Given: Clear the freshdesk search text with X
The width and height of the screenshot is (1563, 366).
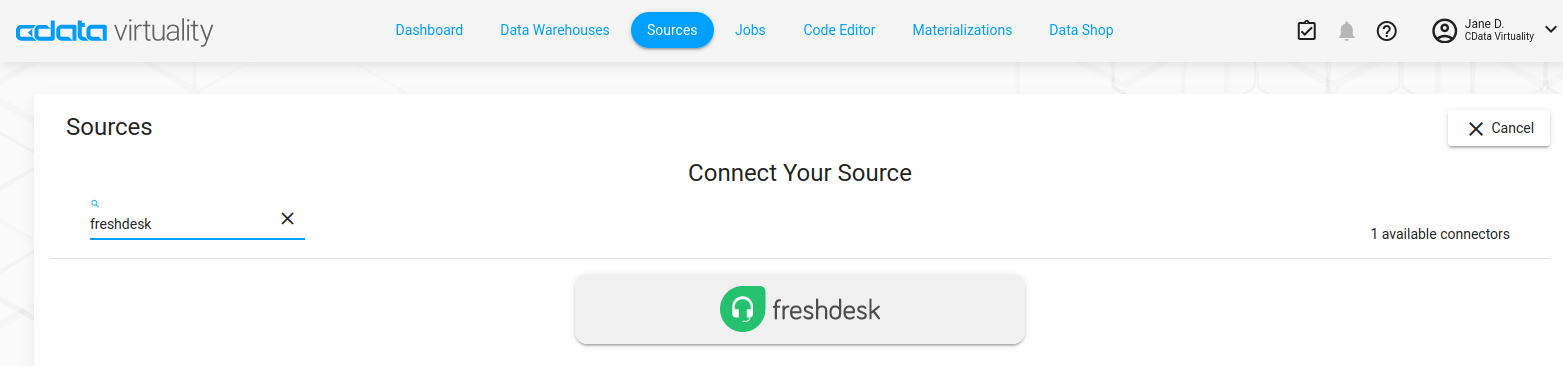Looking at the screenshot, I should coord(287,219).
